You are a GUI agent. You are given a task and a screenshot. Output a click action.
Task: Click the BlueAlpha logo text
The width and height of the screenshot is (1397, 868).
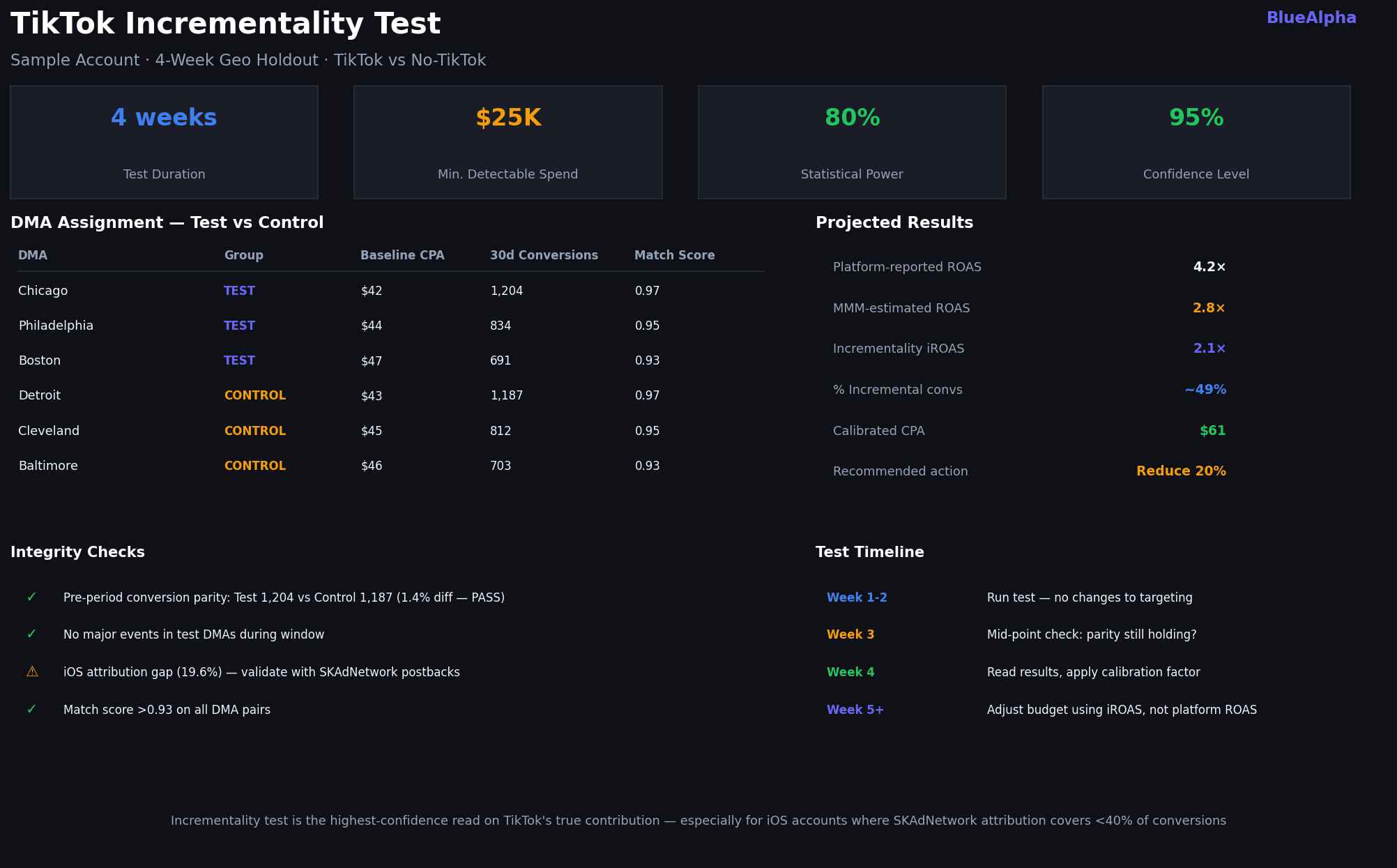(1311, 18)
